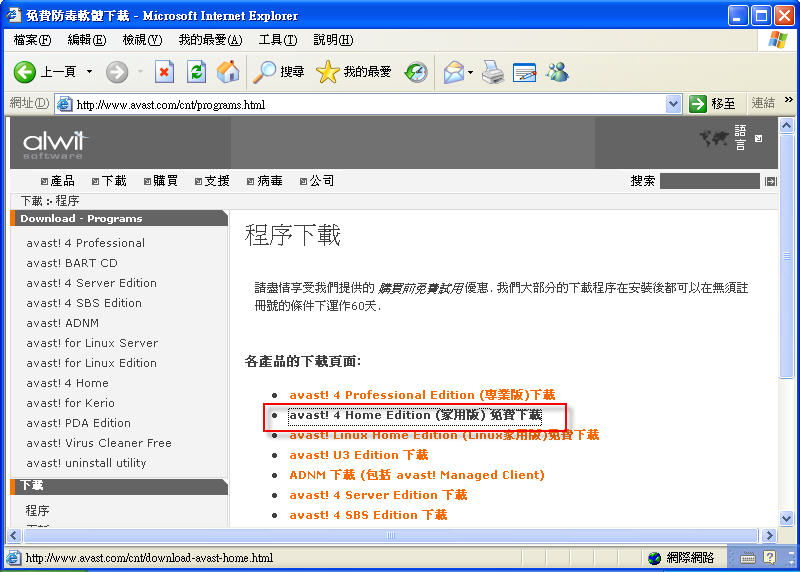Viewport: 800px width, 572px height.
Task: Click the vertical scrollbar down arrow
Action: tap(786, 518)
